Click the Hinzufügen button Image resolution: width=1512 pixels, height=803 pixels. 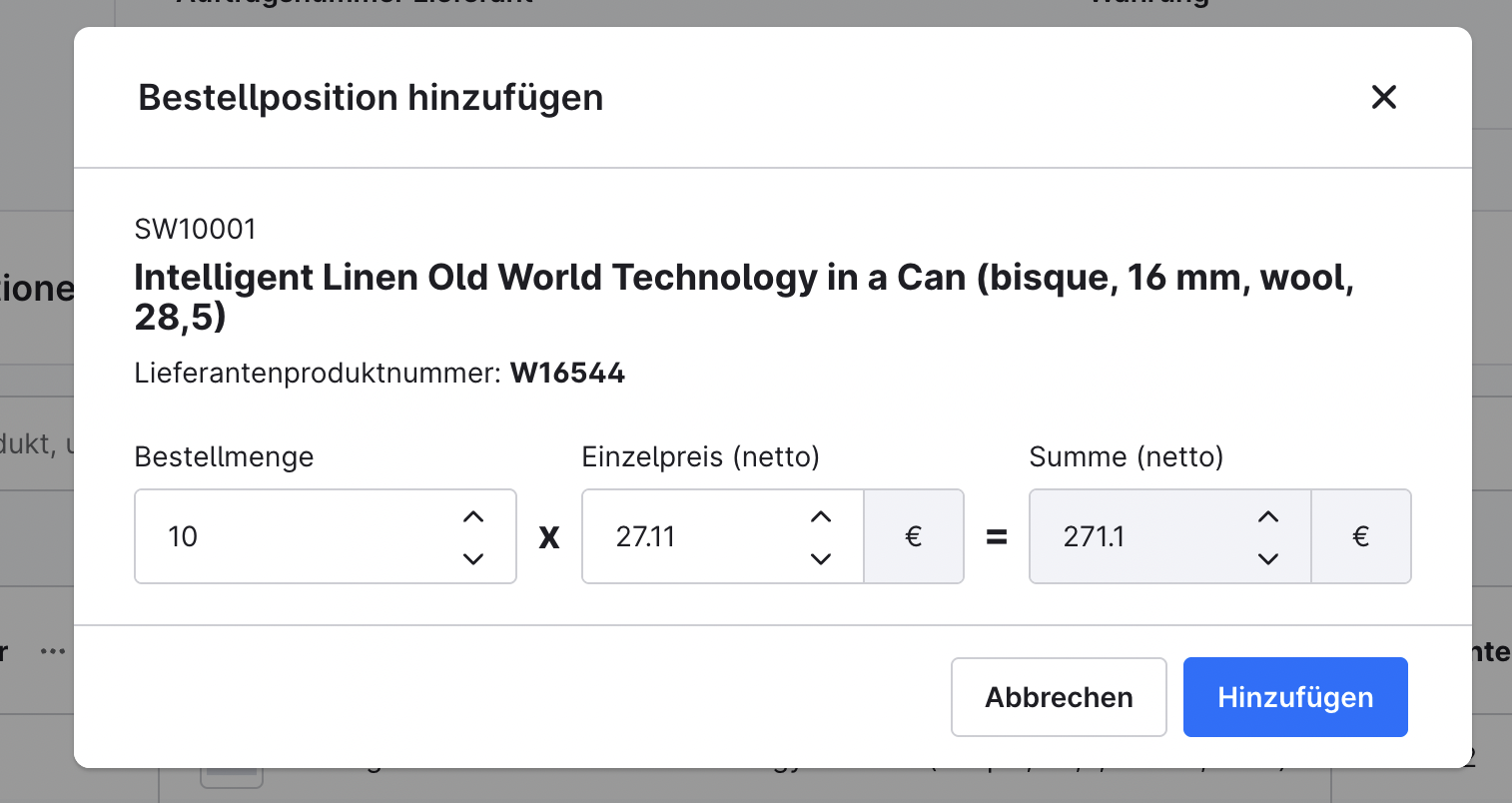pyautogui.click(x=1294, y=696)
